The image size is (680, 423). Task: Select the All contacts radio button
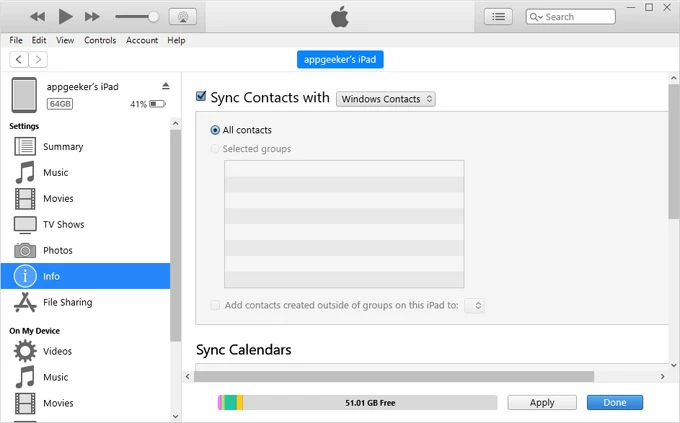point(215,130)
